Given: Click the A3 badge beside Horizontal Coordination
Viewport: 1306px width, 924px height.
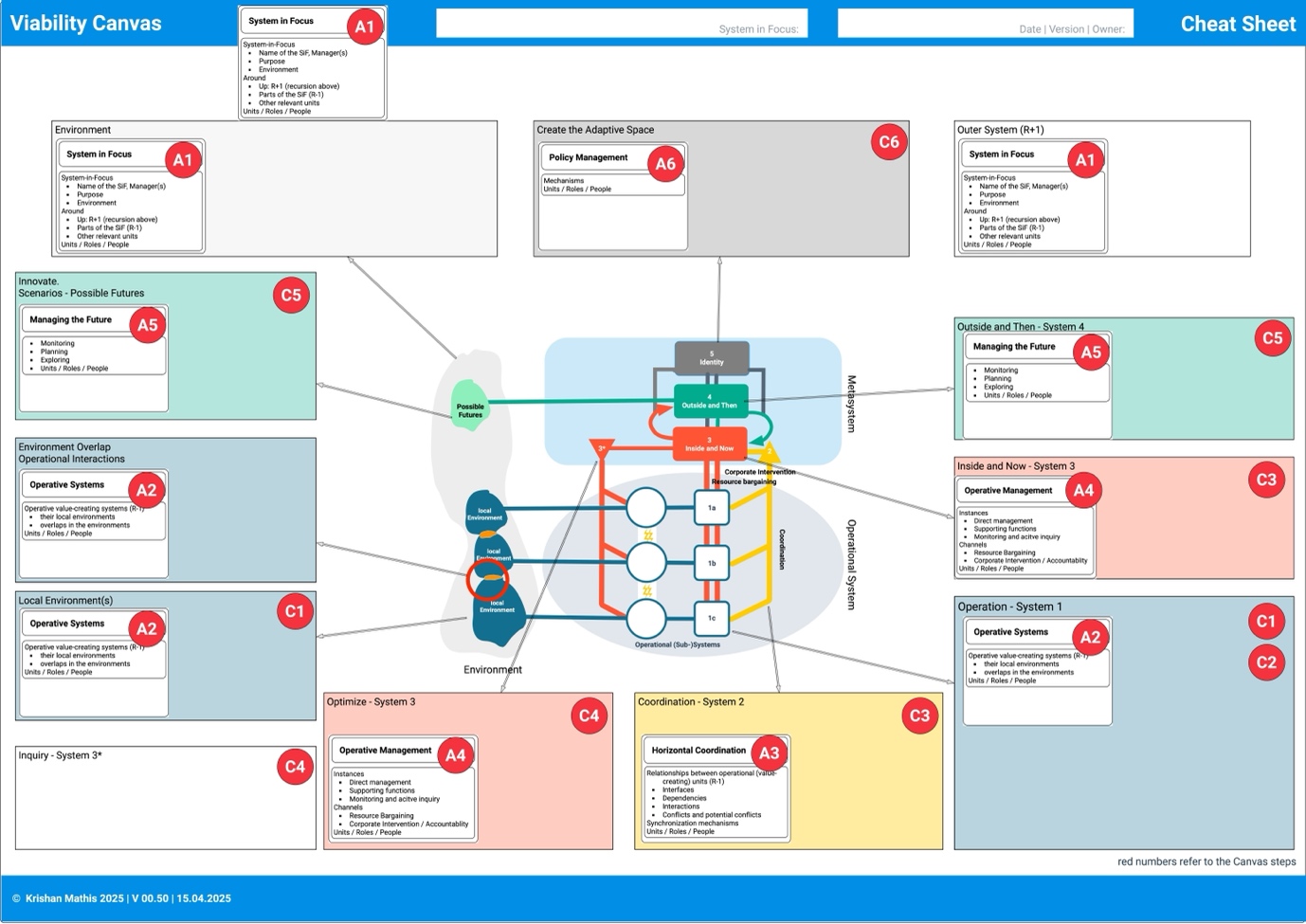Looking at the screenshot, I should 771,752.
